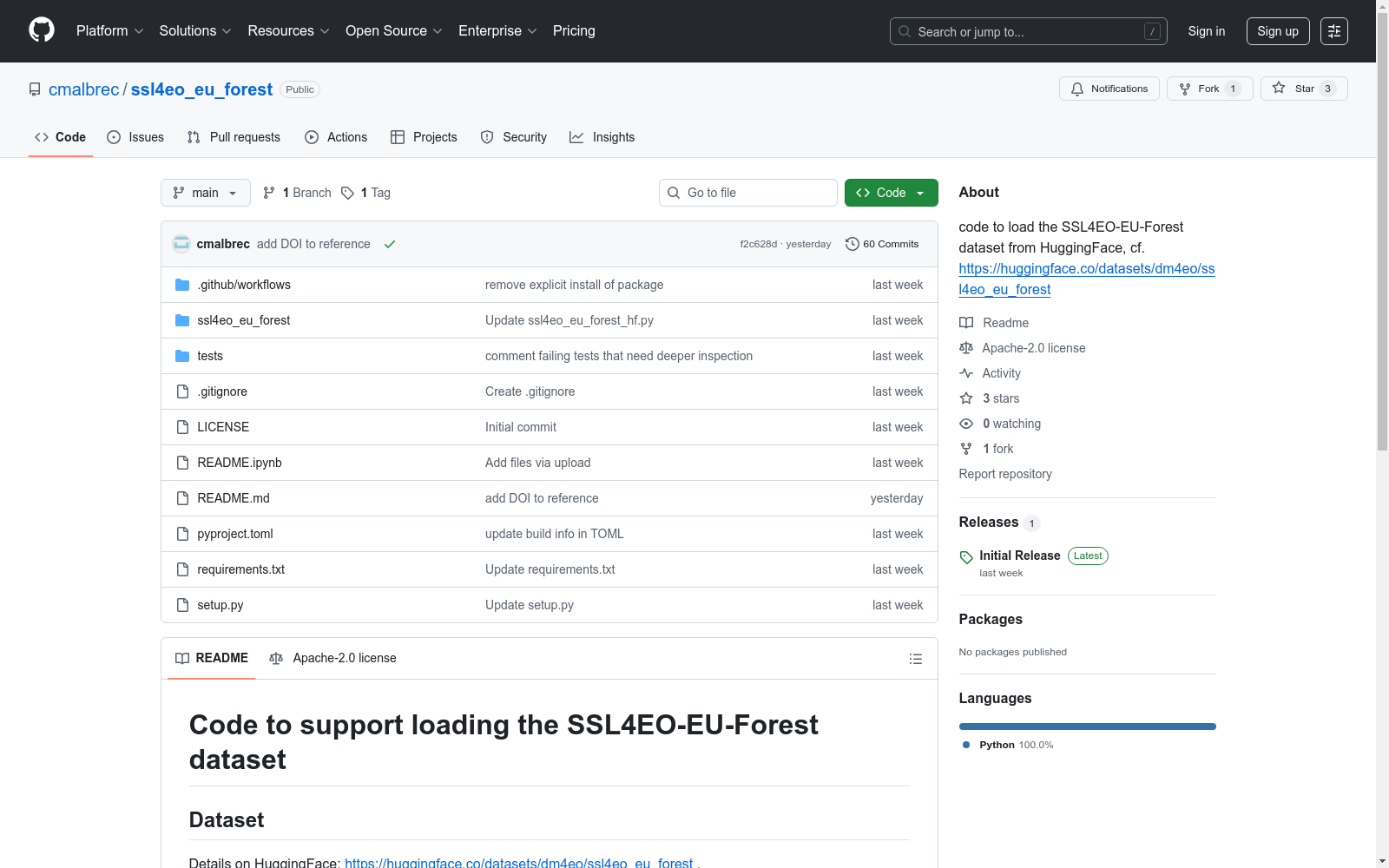1389x868 pixels.
Task: Open commit 'comment failing tests that need deeper inspection'
Action: click(619, 356)
